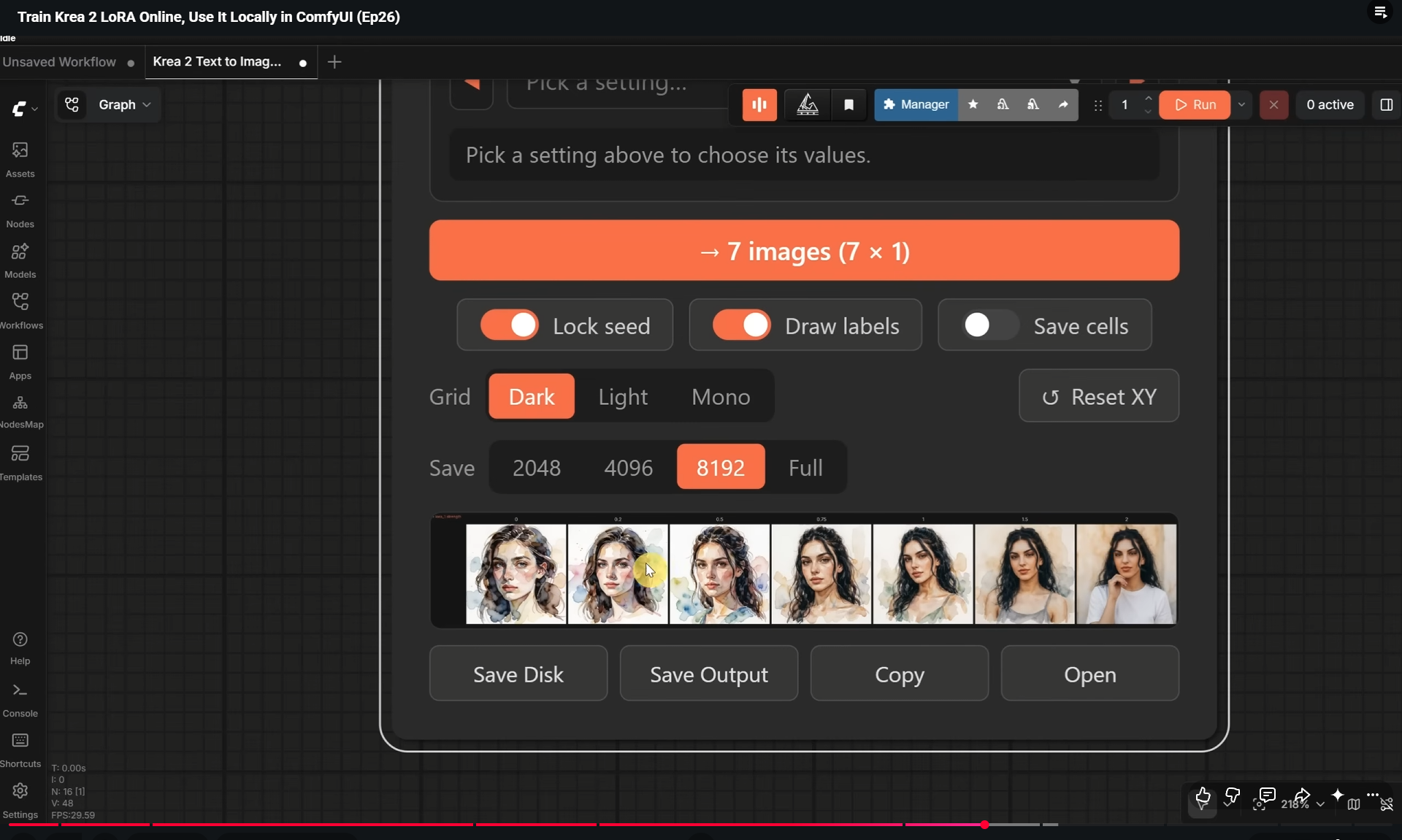This screenshot has height=840, width=1402.
Task: Increase the batch count stepper
Action: click(1148, 98)
